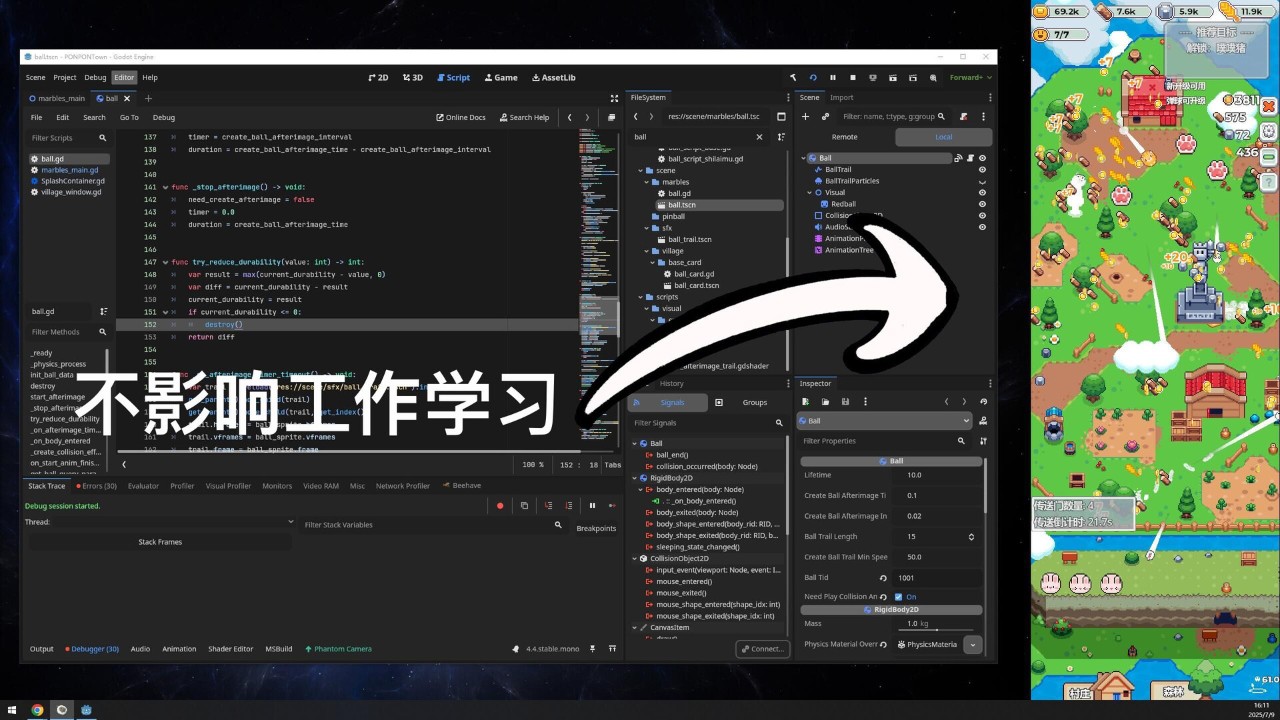Stop the running project

852,77
